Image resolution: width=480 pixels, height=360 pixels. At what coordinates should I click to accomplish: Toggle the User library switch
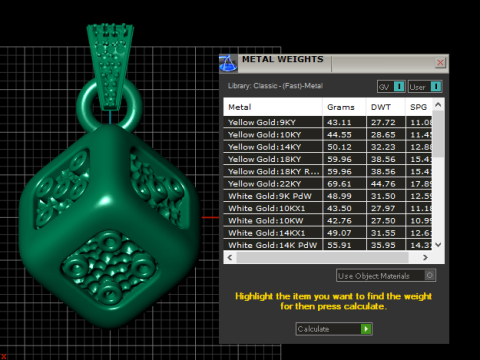point(425,87)
